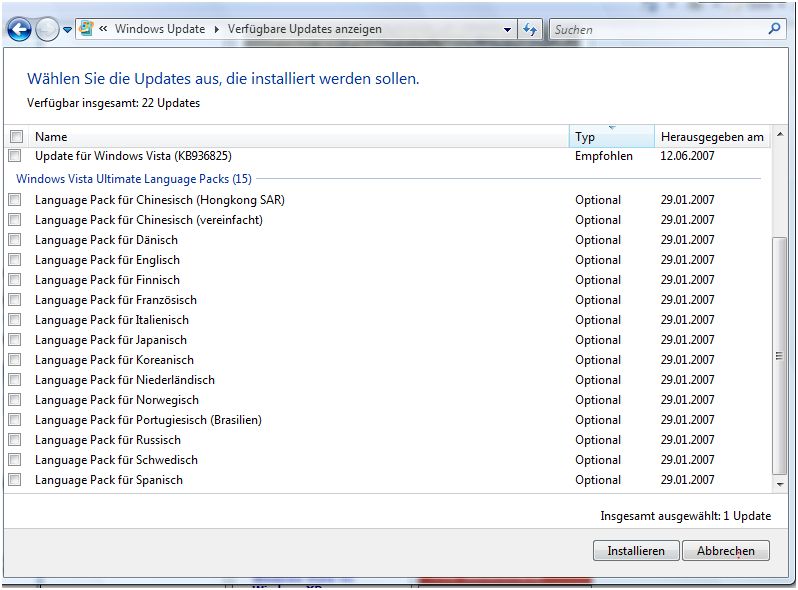Image resolution: width=798 pixels, height=590 pixels.
Task: Check Language Pack für Dänisch
Action: click(x=15, y=240)
